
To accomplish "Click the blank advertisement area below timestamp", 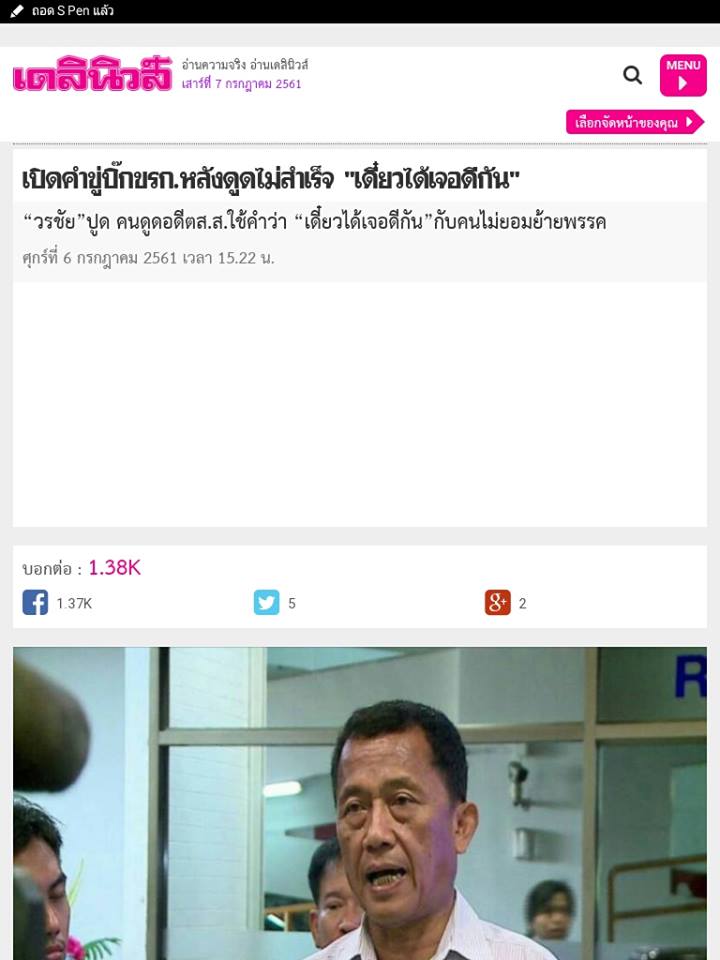I will tap(360, 404).
